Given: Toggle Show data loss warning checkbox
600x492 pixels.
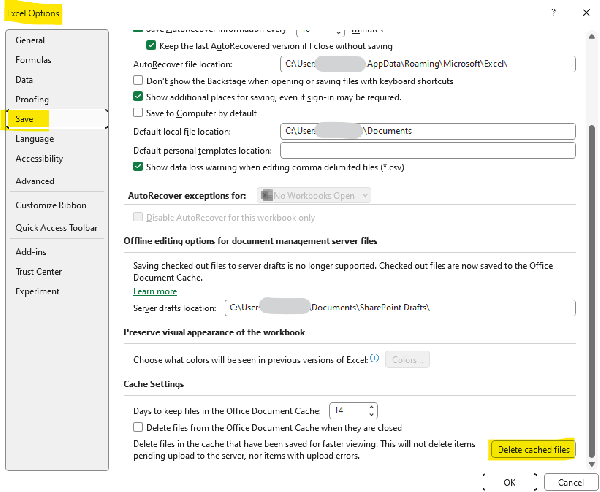Looking at the screenshot, I should (138, 166).
